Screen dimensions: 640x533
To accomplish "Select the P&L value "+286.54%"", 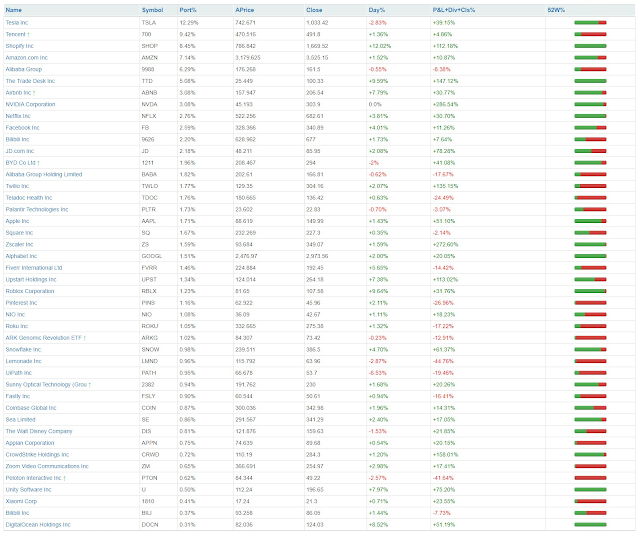I will click(445, 104).
